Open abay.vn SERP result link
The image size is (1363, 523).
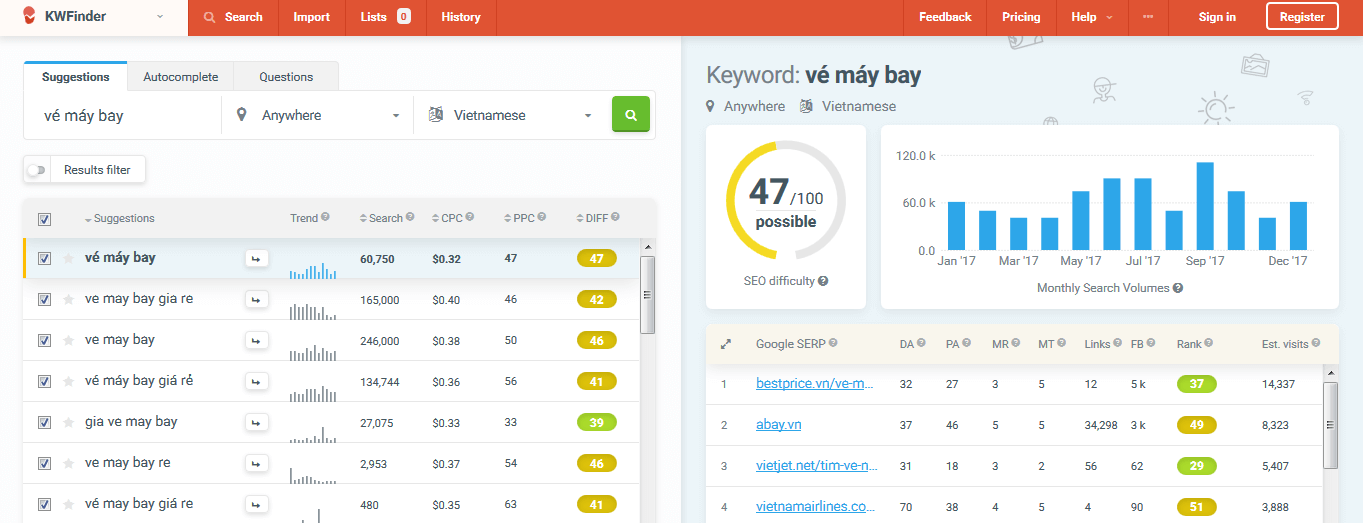778,425
